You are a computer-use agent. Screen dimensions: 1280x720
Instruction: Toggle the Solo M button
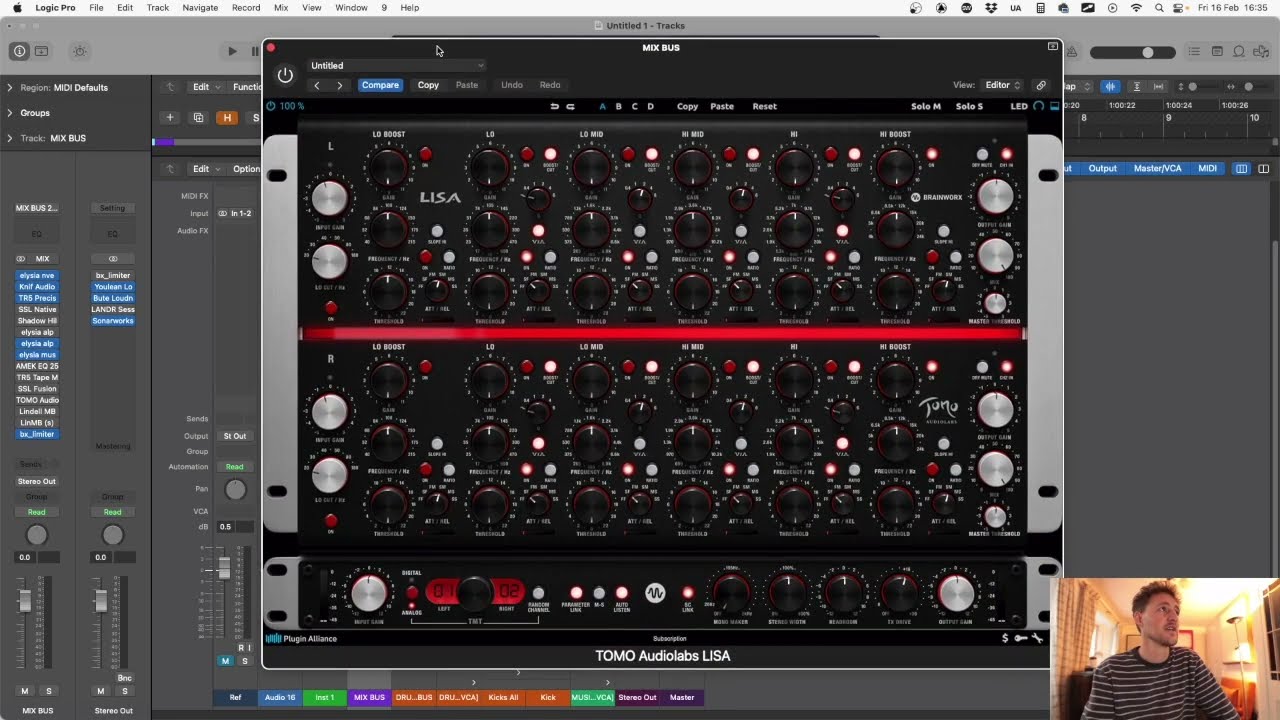click(926, 106)
